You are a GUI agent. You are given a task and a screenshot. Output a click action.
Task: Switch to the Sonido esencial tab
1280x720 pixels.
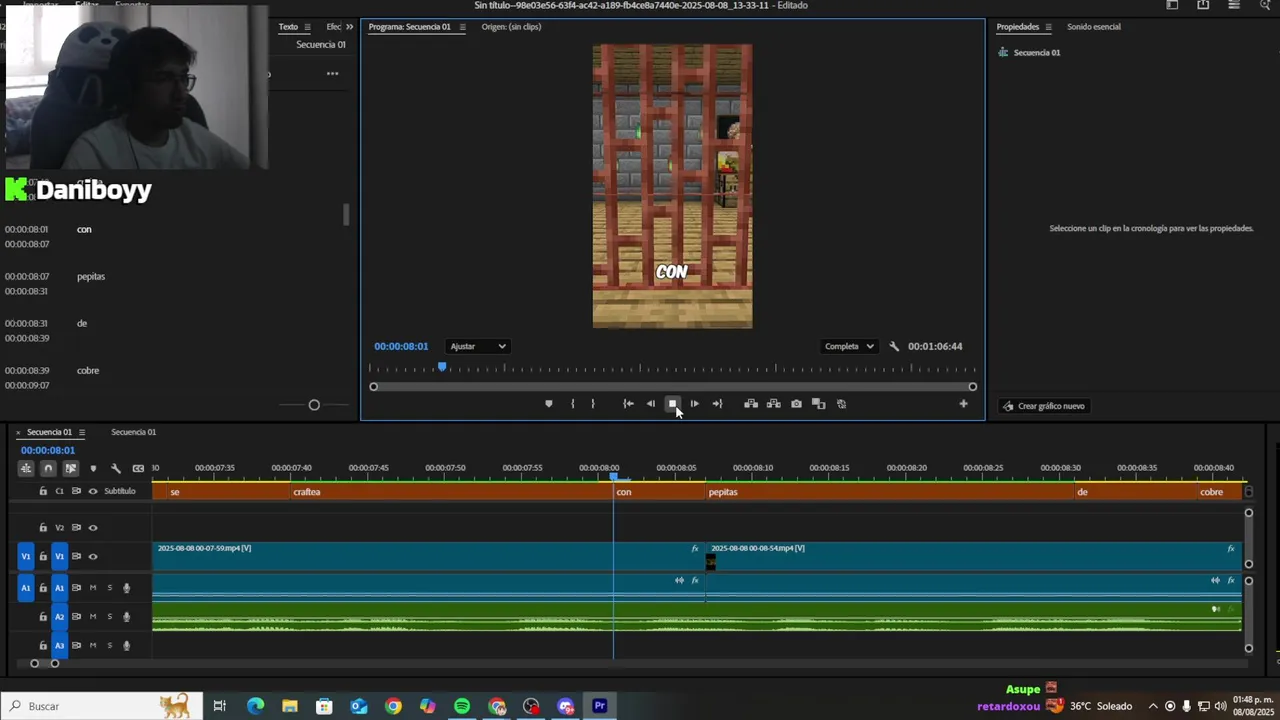tap(1093, 27)
